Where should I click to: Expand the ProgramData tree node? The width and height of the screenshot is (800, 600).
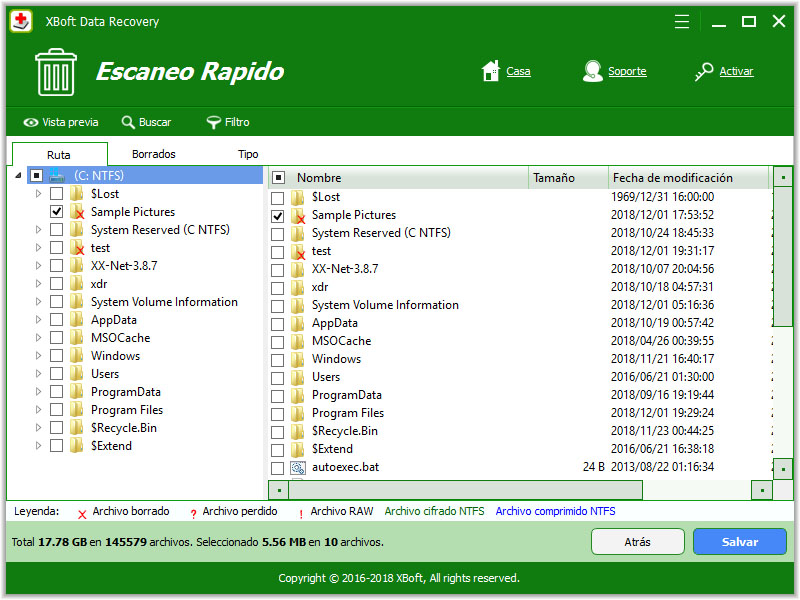[38, 392]
